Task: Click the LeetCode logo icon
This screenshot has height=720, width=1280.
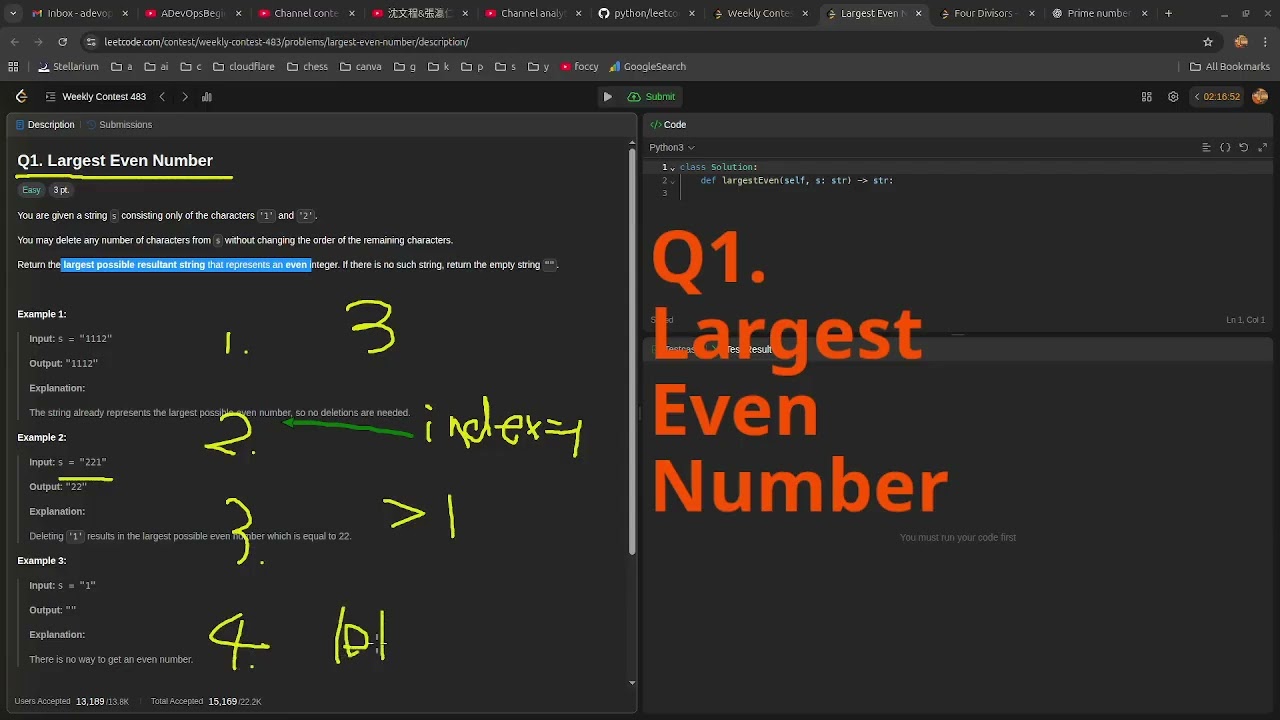Action: pyautogui.click(x=21, y=97)
